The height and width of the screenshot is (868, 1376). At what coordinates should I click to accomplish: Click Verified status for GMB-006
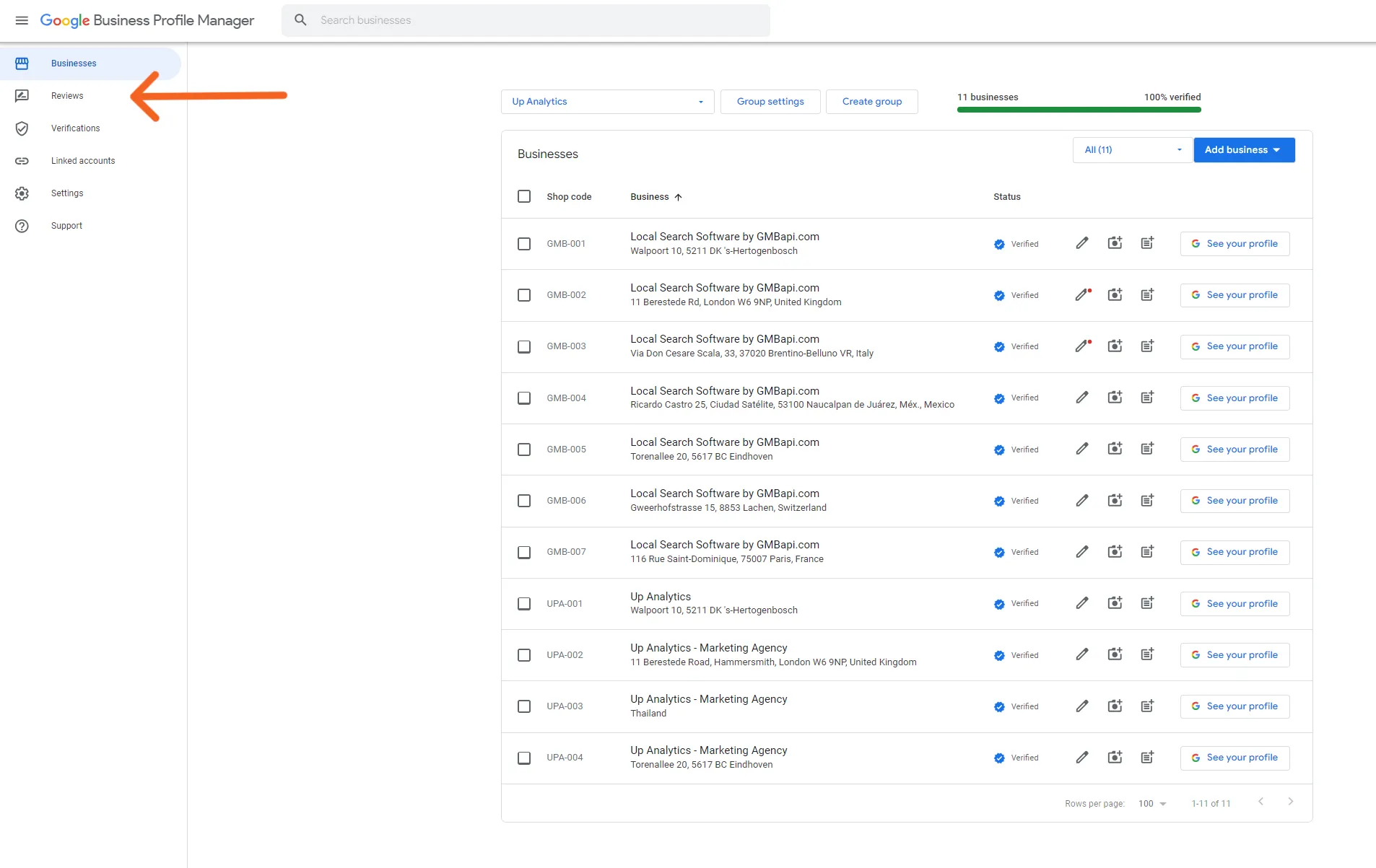coord(1016,501)
